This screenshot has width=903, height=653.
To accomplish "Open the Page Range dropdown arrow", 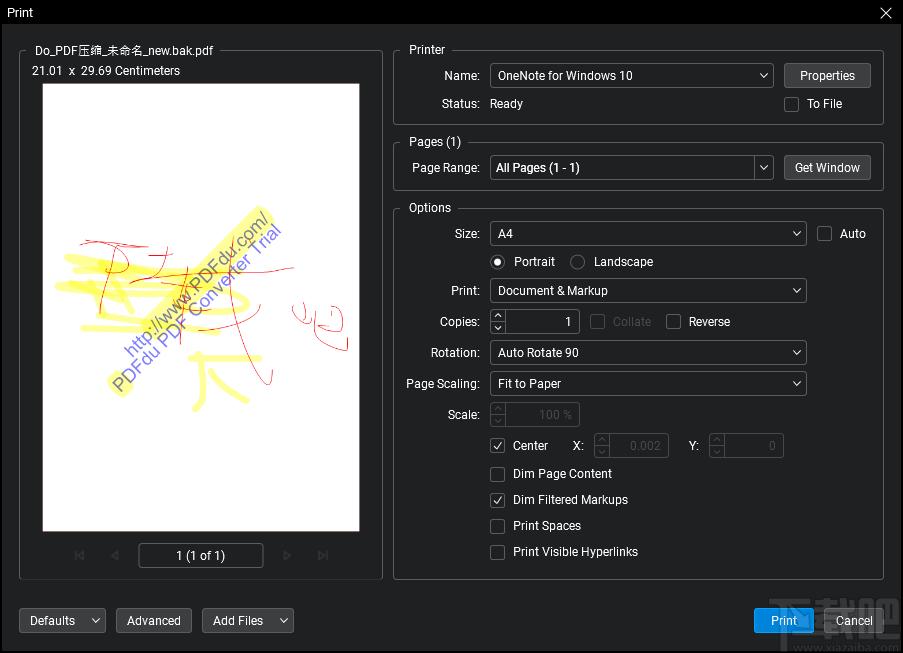I will point(764,168).
